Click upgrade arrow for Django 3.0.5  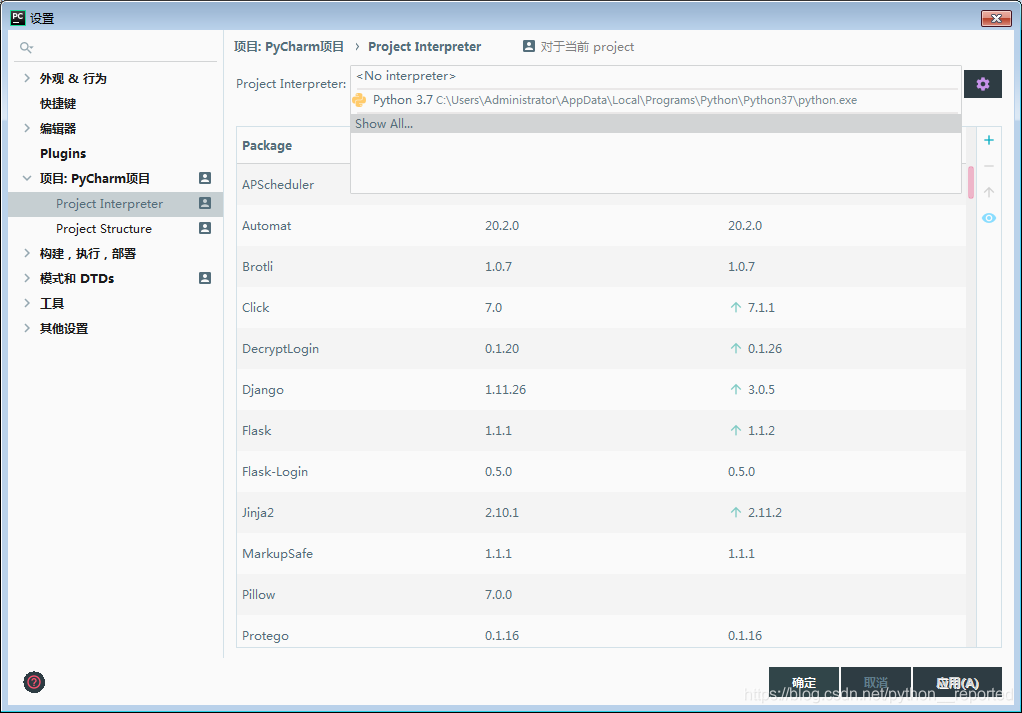coord(736,389)
